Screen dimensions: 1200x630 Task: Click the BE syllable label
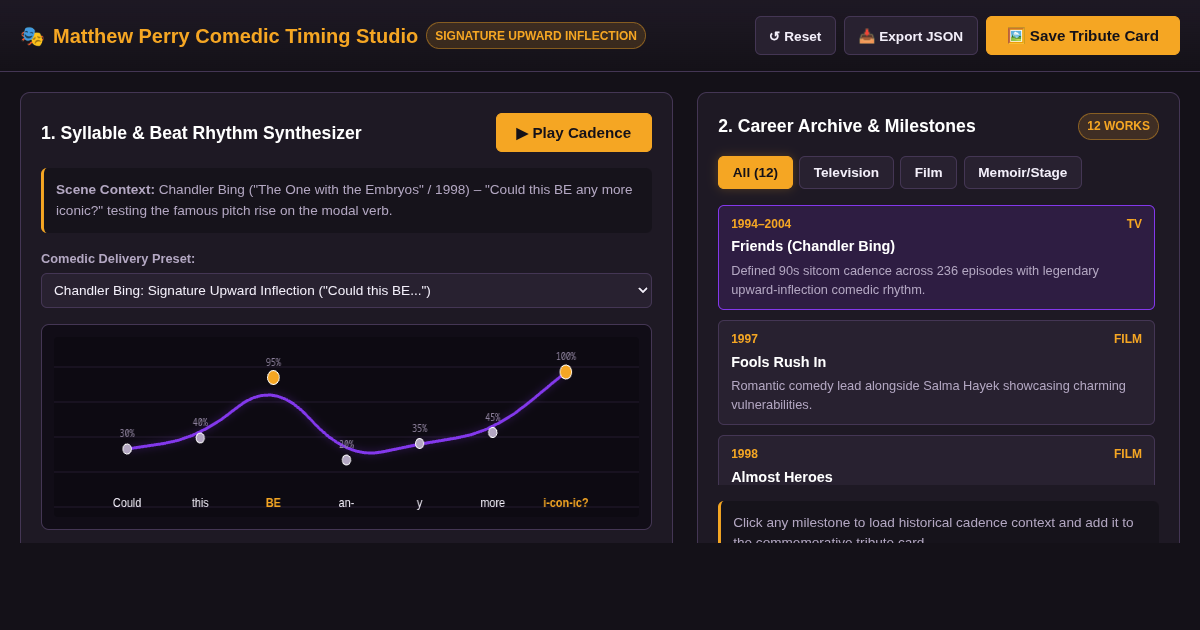pyautogui.click(x=273, y=503)
